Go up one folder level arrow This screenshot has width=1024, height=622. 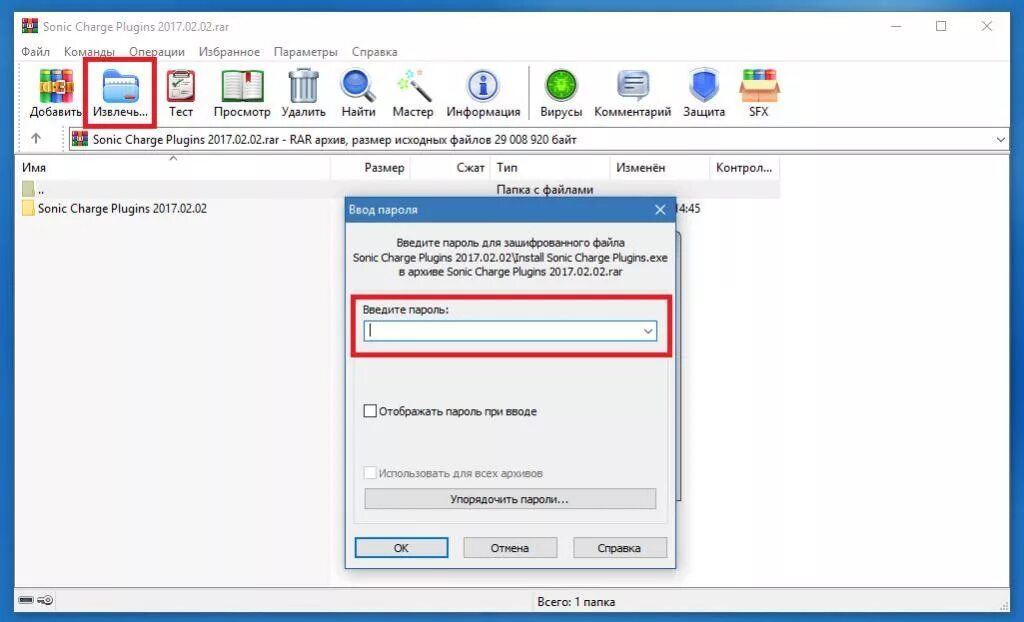(36, 139)
